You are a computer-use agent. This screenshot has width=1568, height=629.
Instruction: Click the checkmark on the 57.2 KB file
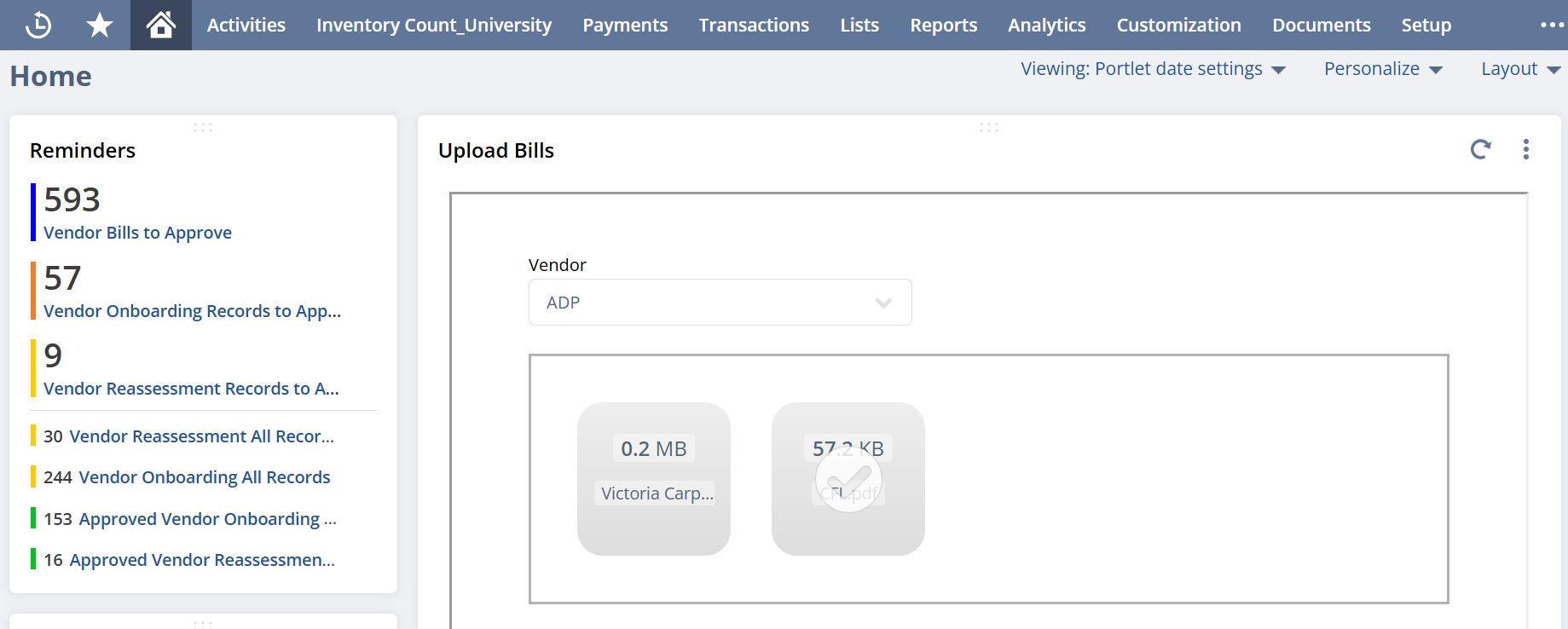[848, 480]
